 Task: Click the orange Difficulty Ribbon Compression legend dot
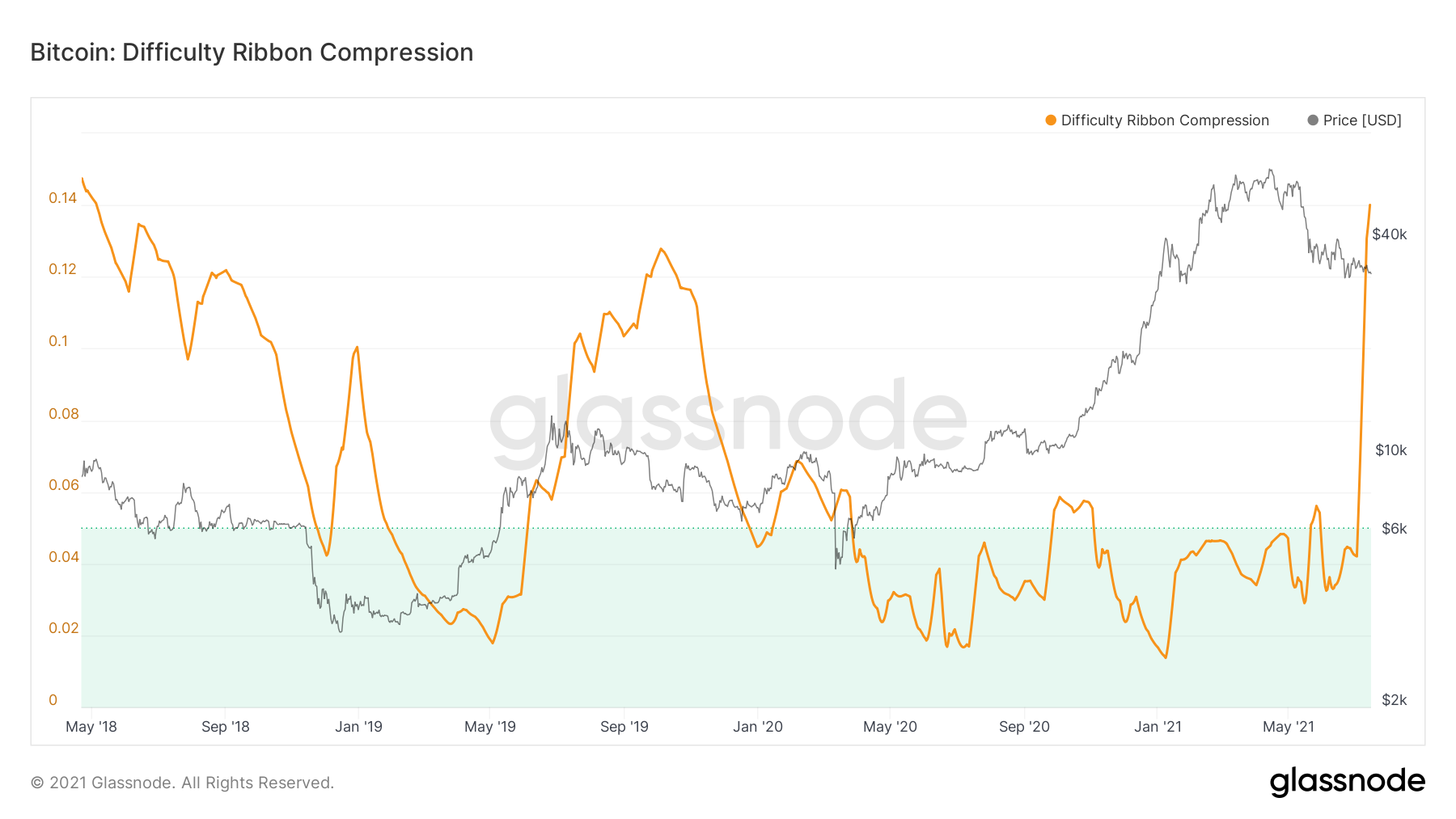[x=1051, y=120]
